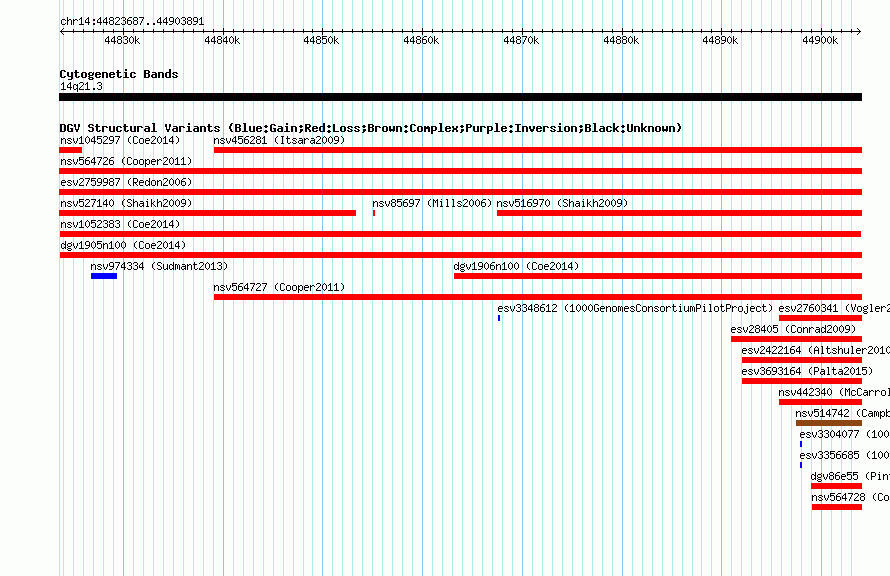Open variant dgv86e55 label

(850, 476)
